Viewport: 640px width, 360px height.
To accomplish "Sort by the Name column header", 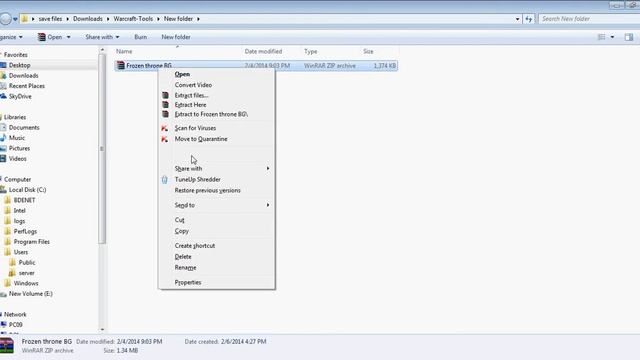I will pos(124,51).
